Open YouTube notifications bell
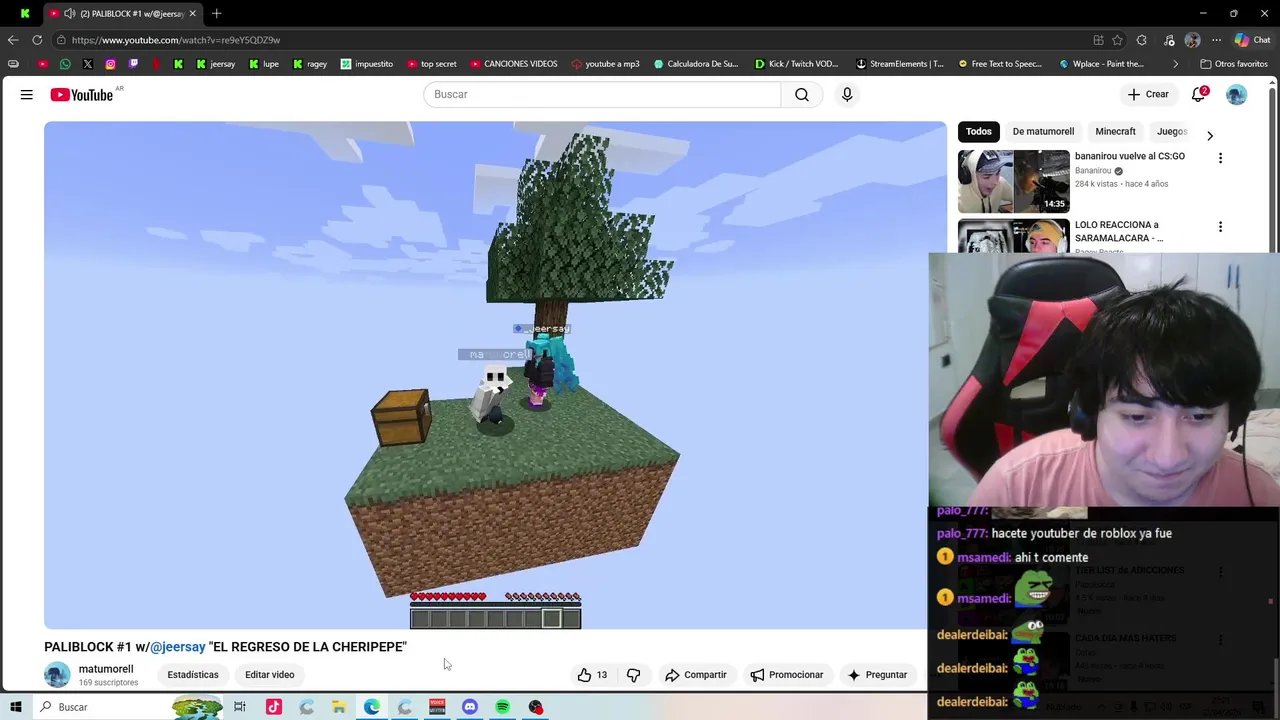1280x720 pixels. tap(1198, 94)
